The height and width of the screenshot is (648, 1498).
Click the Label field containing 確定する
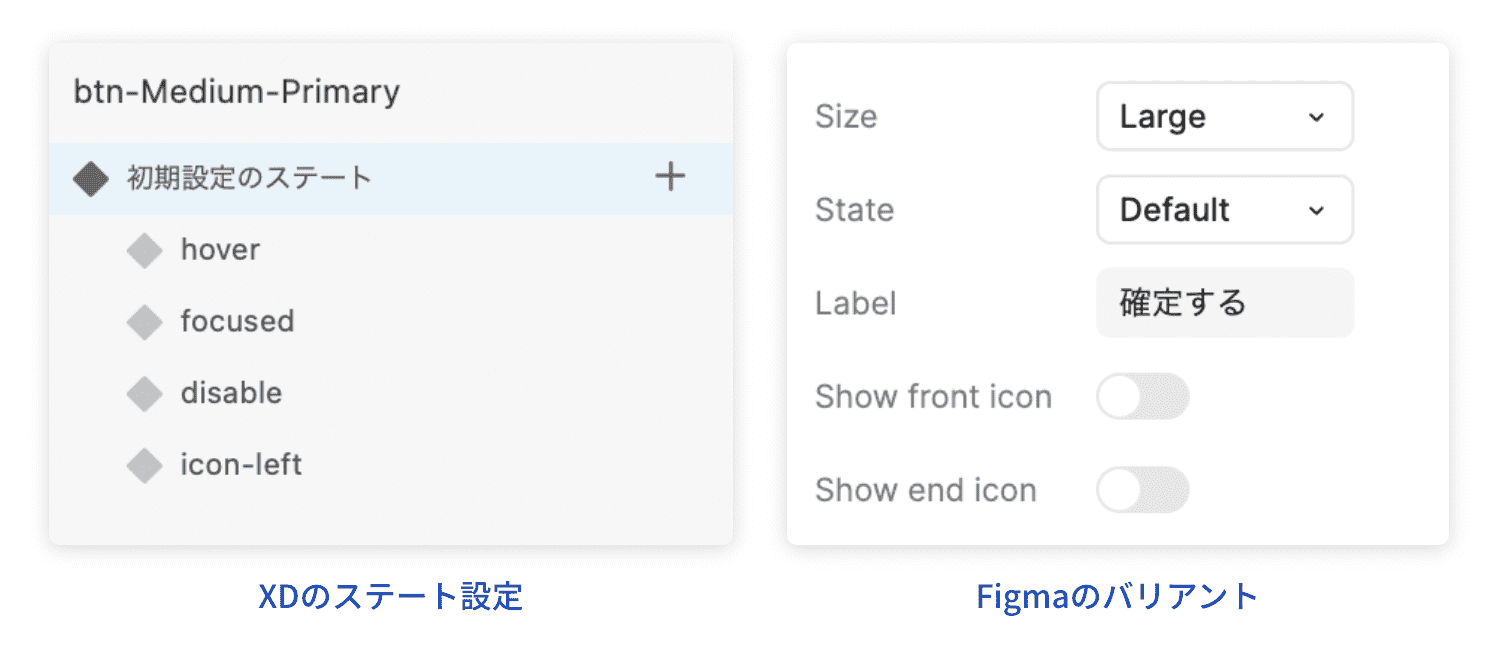click(x=1224, y=303)
